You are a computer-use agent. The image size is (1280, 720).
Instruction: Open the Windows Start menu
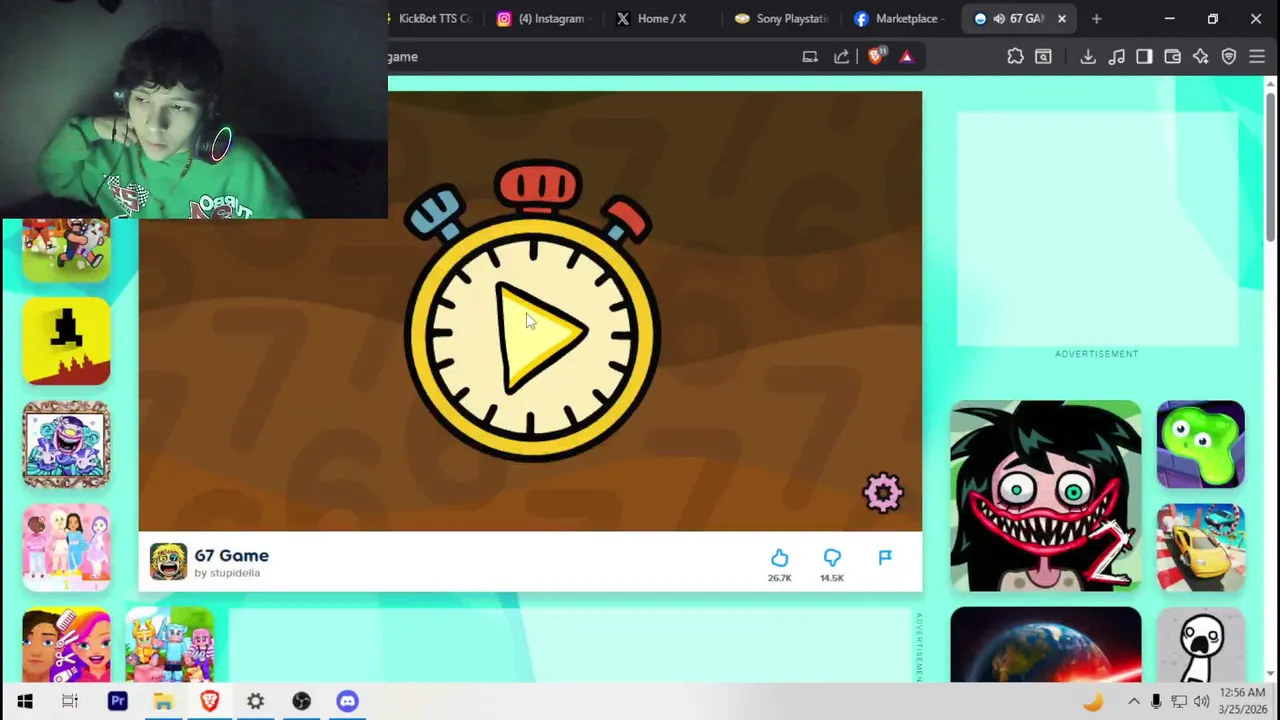[25, 702]
